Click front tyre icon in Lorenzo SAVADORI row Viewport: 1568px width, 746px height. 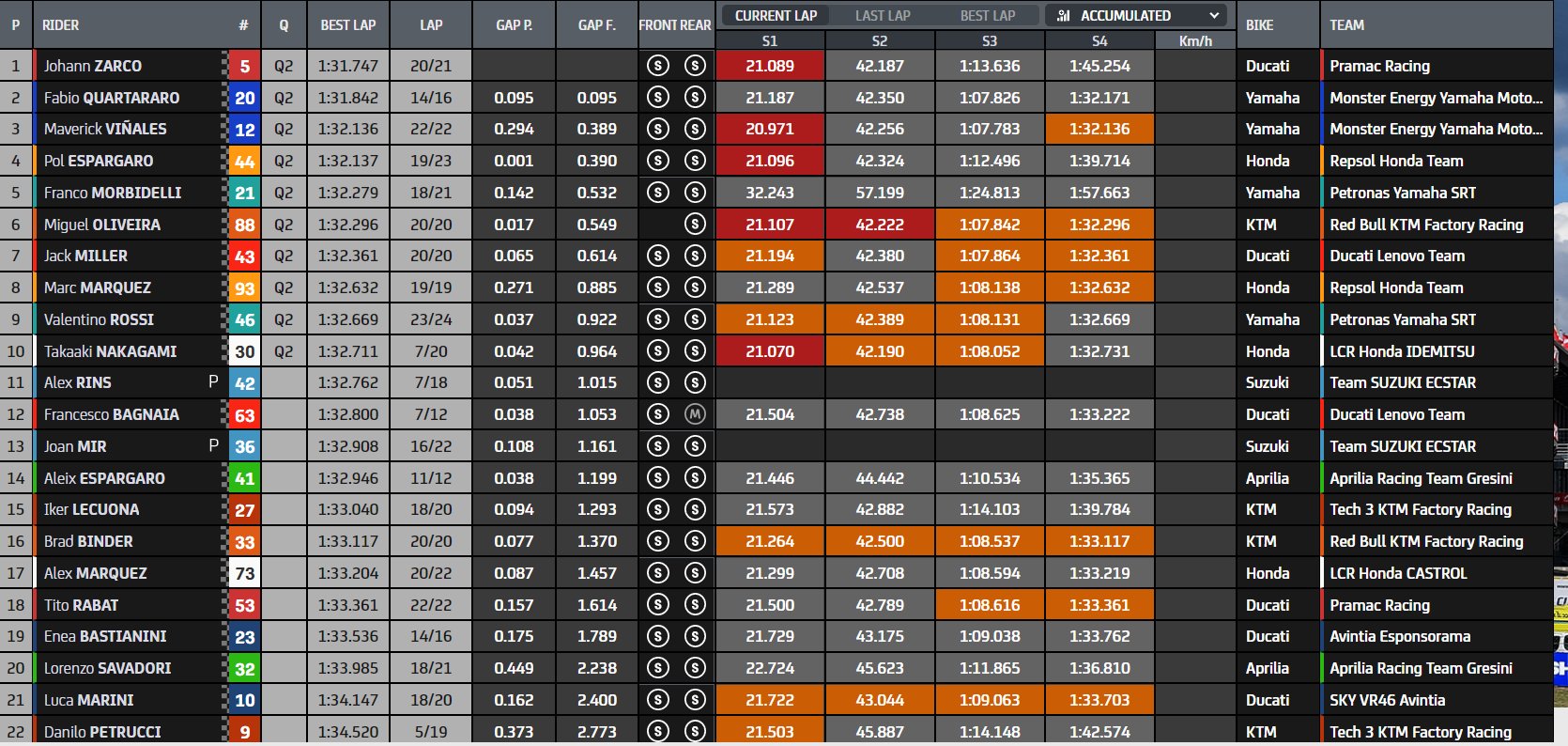[x=658, y=668]
